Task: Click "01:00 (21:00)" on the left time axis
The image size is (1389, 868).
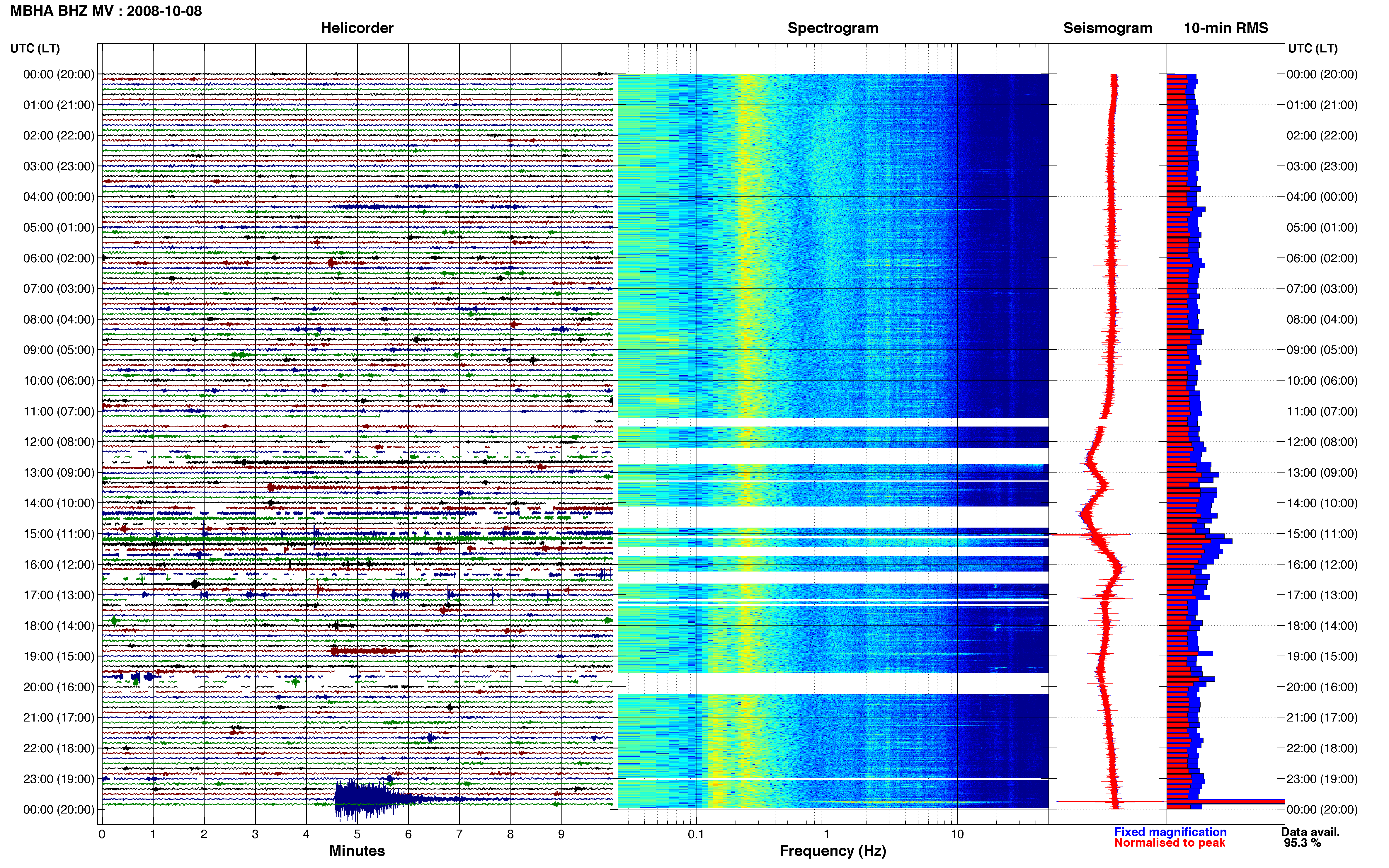Action: pos(59,105)
